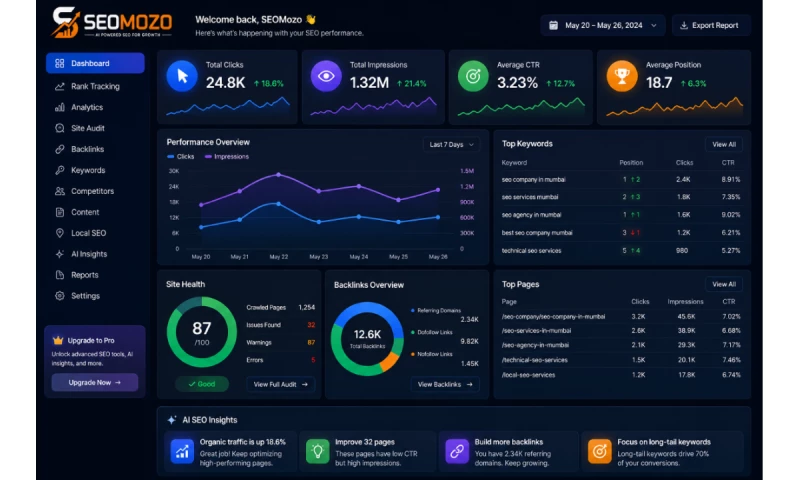Open the Keywords sidebar item
The image size is (800, 480).
click(x=88, y=170)
